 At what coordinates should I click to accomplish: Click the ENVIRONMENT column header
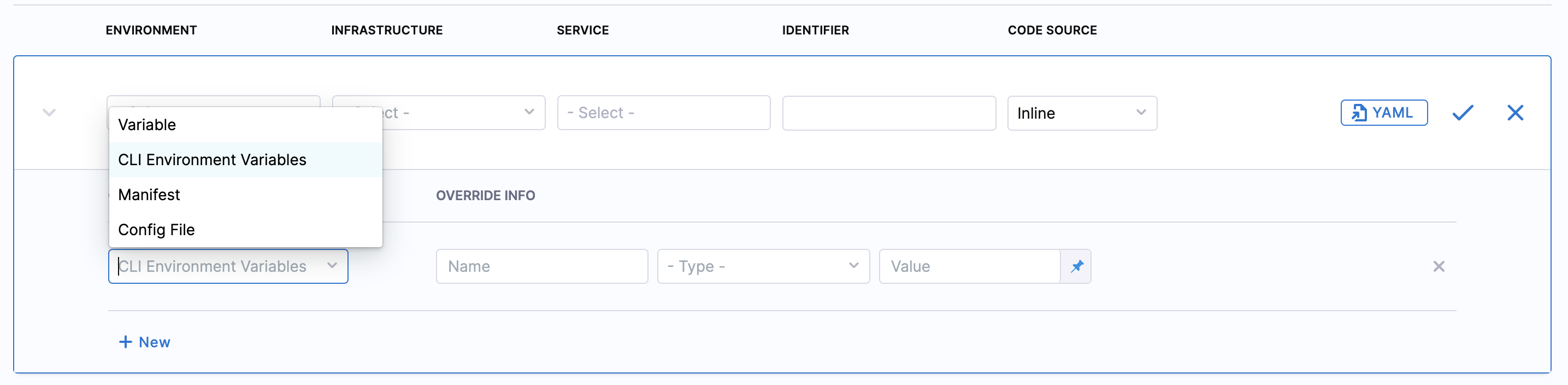point(151,31)
